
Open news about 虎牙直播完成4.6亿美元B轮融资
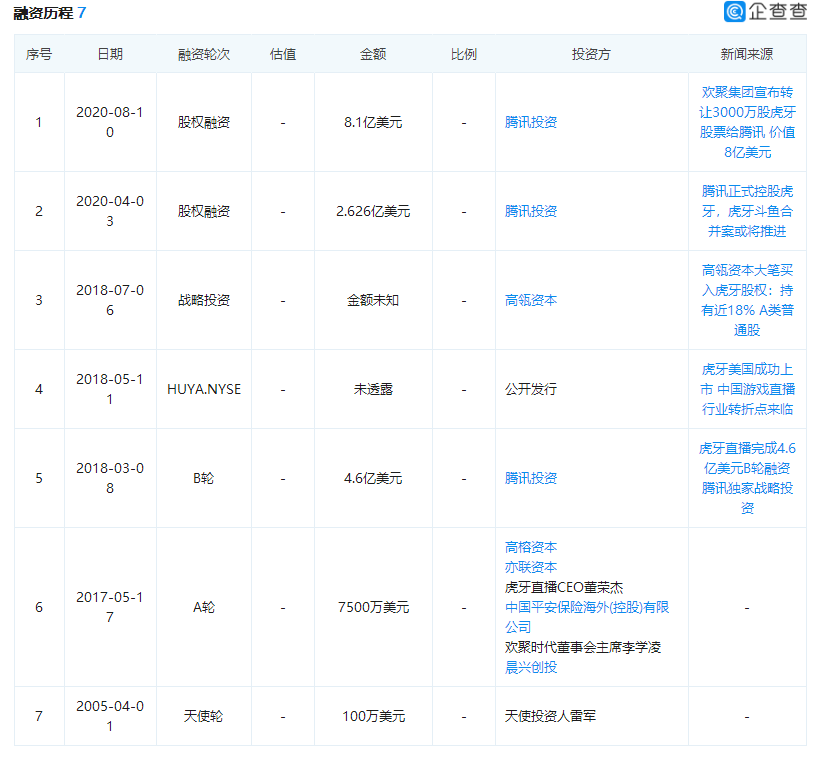tap(750, 478)
